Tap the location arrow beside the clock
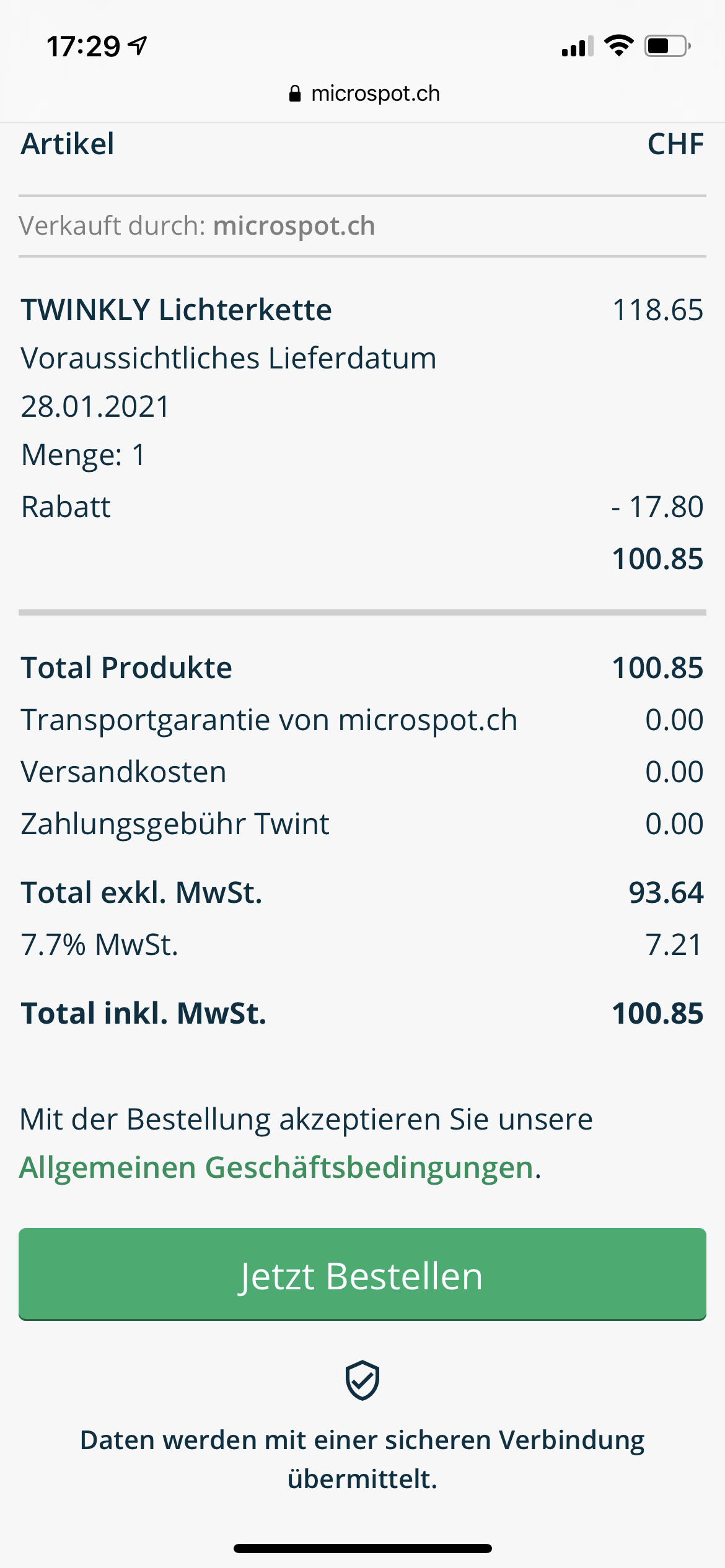 (x=138, y=45)
